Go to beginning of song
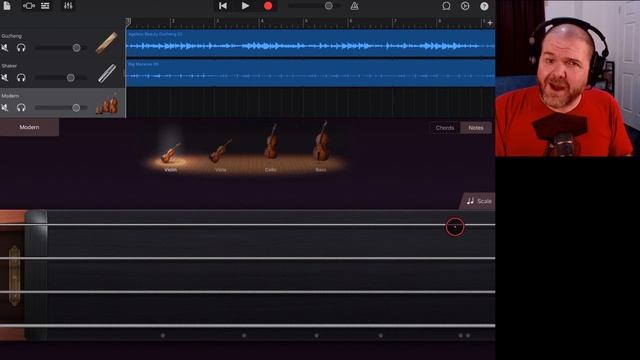 coord(223,6)
